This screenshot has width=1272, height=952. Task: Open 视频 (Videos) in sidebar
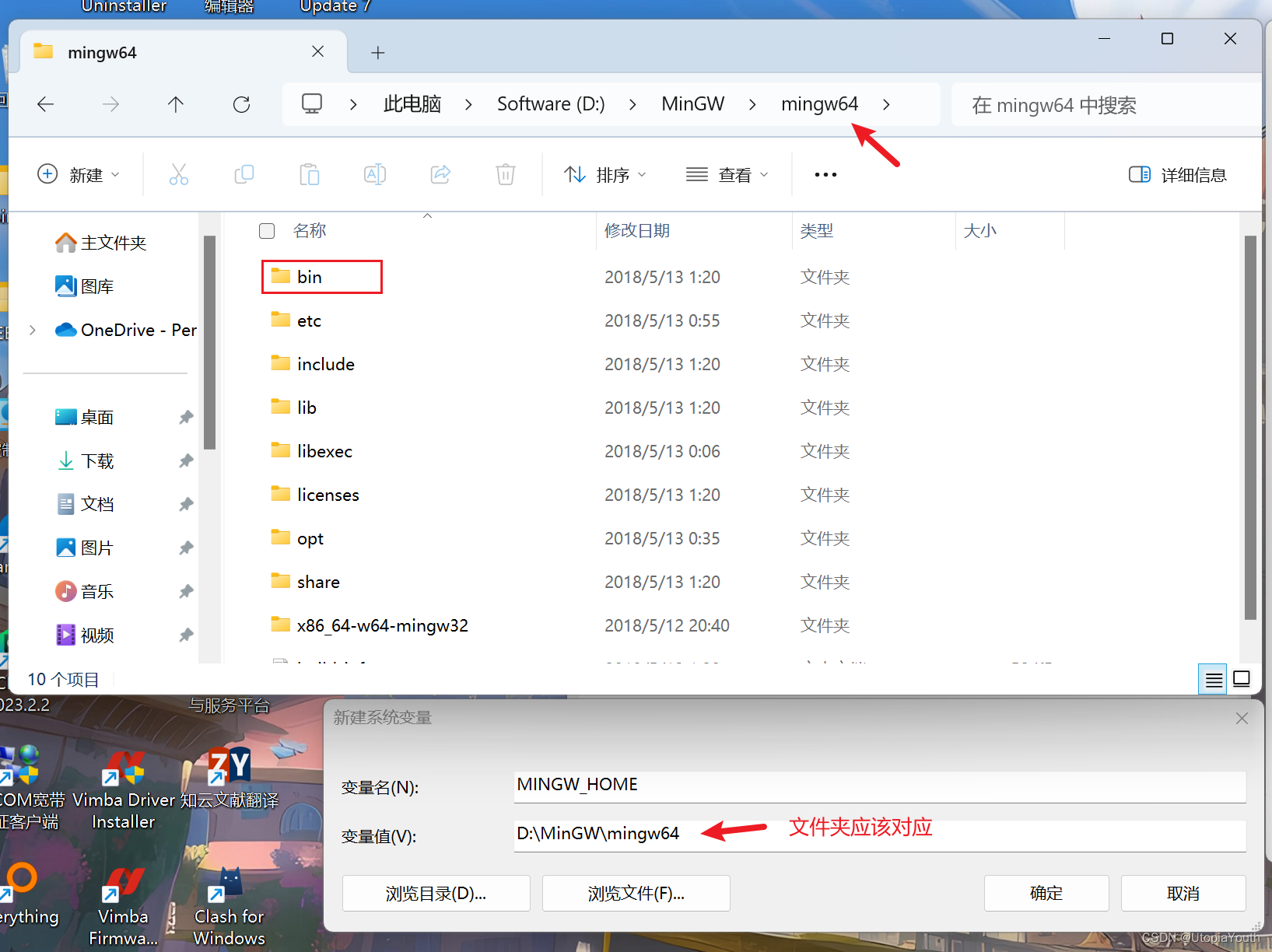pyautogui.click(x=86, y=635)
